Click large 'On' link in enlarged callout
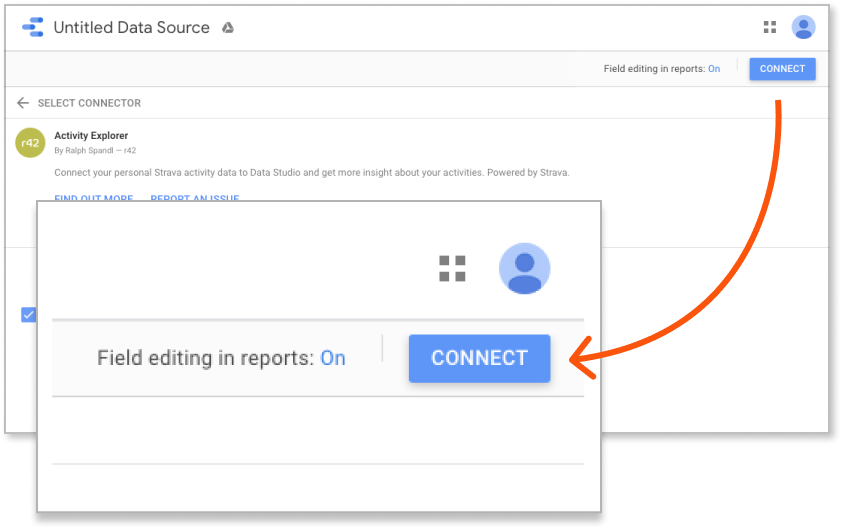 coord(333,358)
